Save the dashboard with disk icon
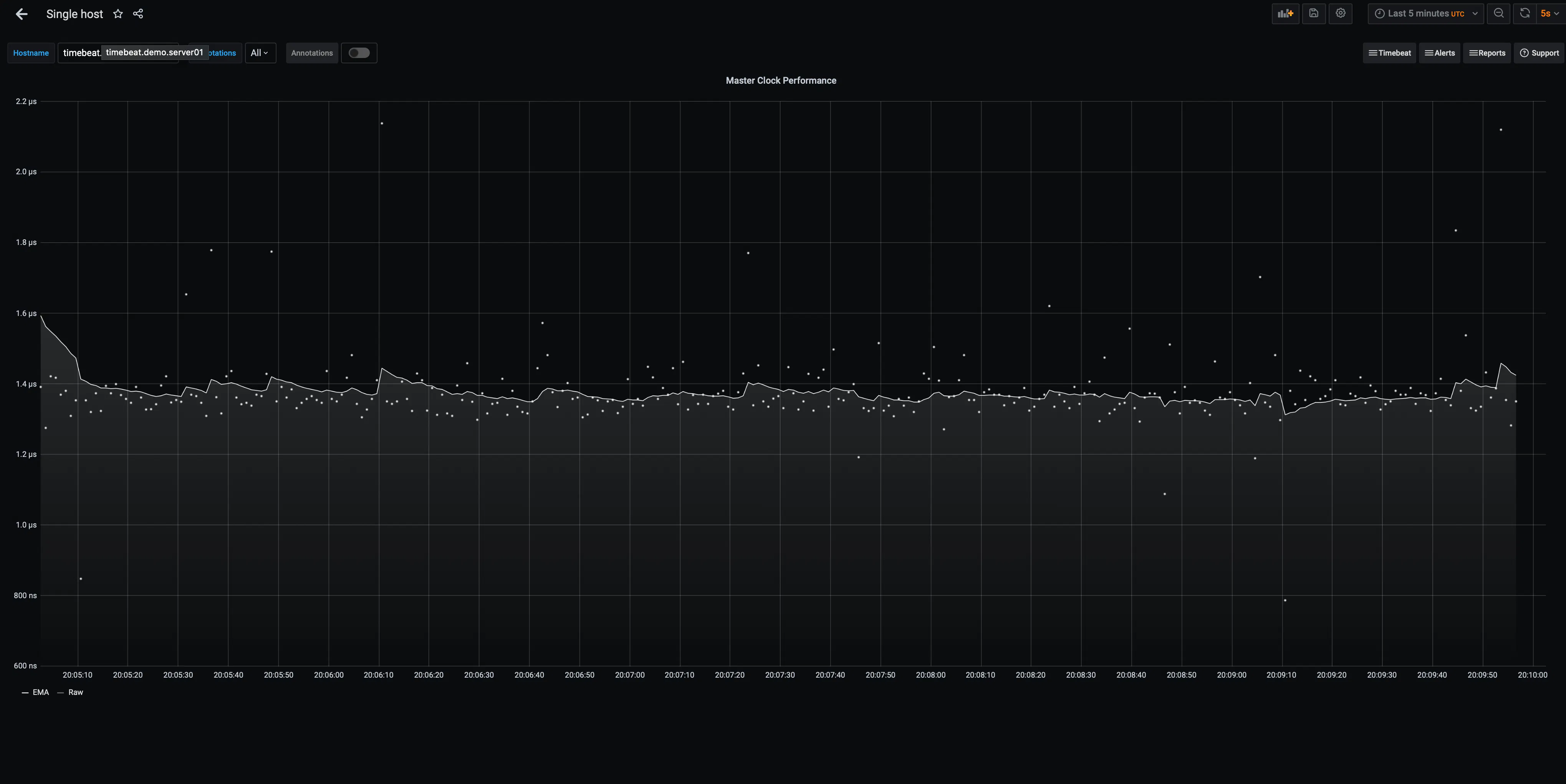 (1314, 13)
